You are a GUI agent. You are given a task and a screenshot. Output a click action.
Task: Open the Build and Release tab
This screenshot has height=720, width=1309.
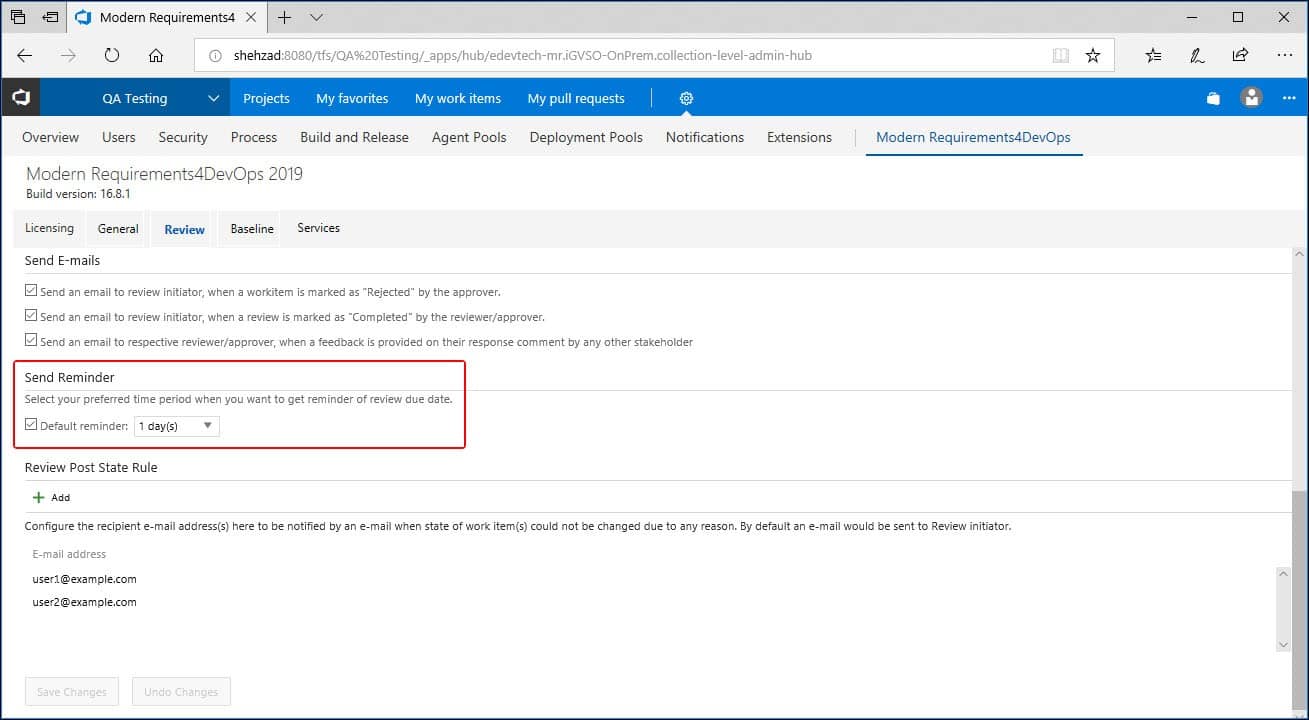coord(354,137)
